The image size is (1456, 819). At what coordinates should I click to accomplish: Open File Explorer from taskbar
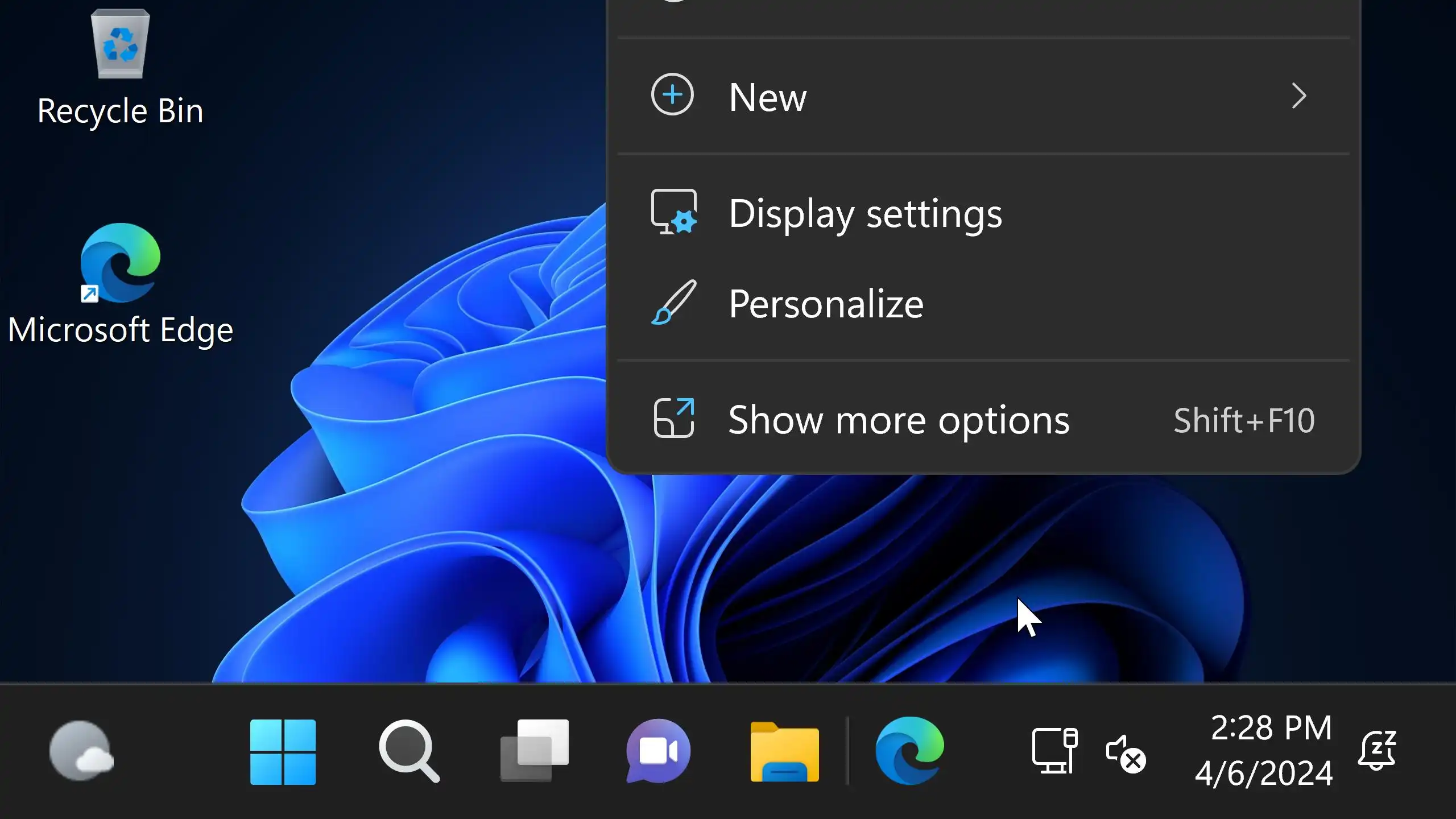(x=784, y=752)
